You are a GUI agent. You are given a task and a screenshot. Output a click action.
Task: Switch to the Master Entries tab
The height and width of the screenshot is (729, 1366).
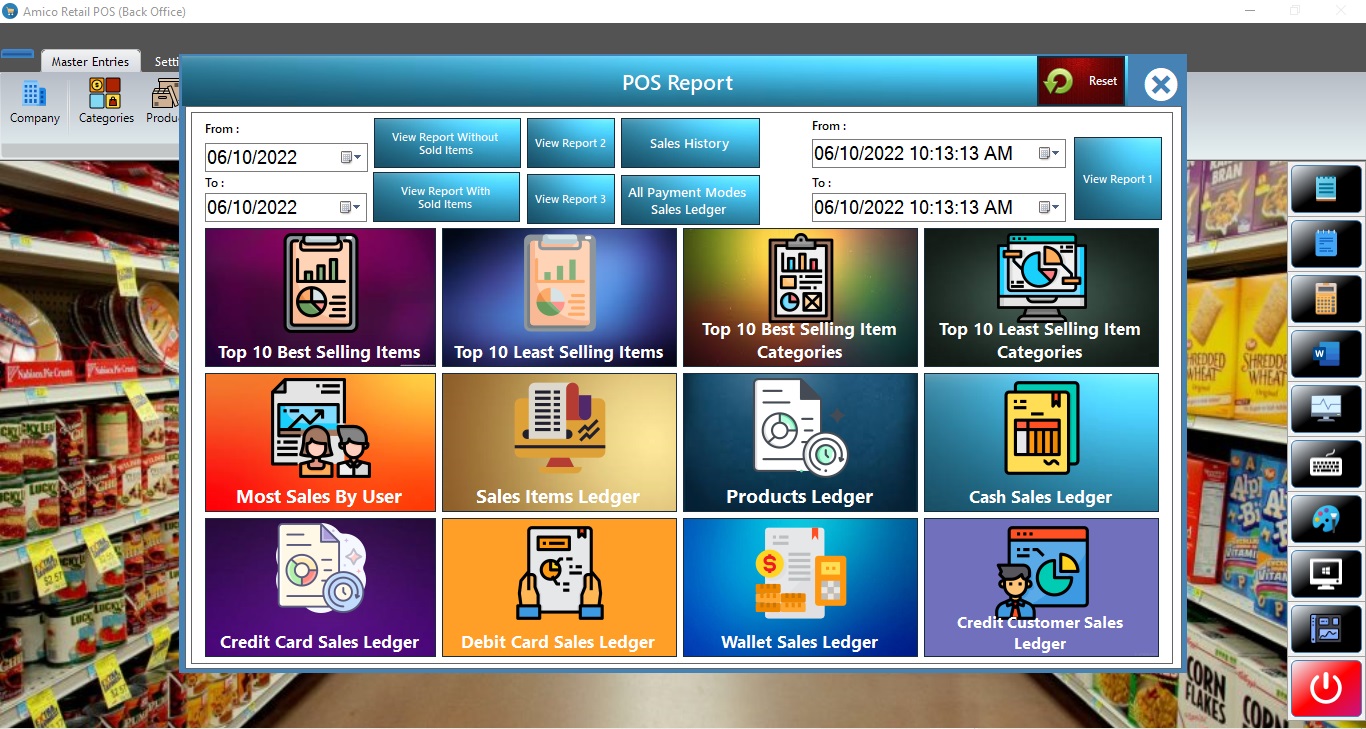(90, 62)
